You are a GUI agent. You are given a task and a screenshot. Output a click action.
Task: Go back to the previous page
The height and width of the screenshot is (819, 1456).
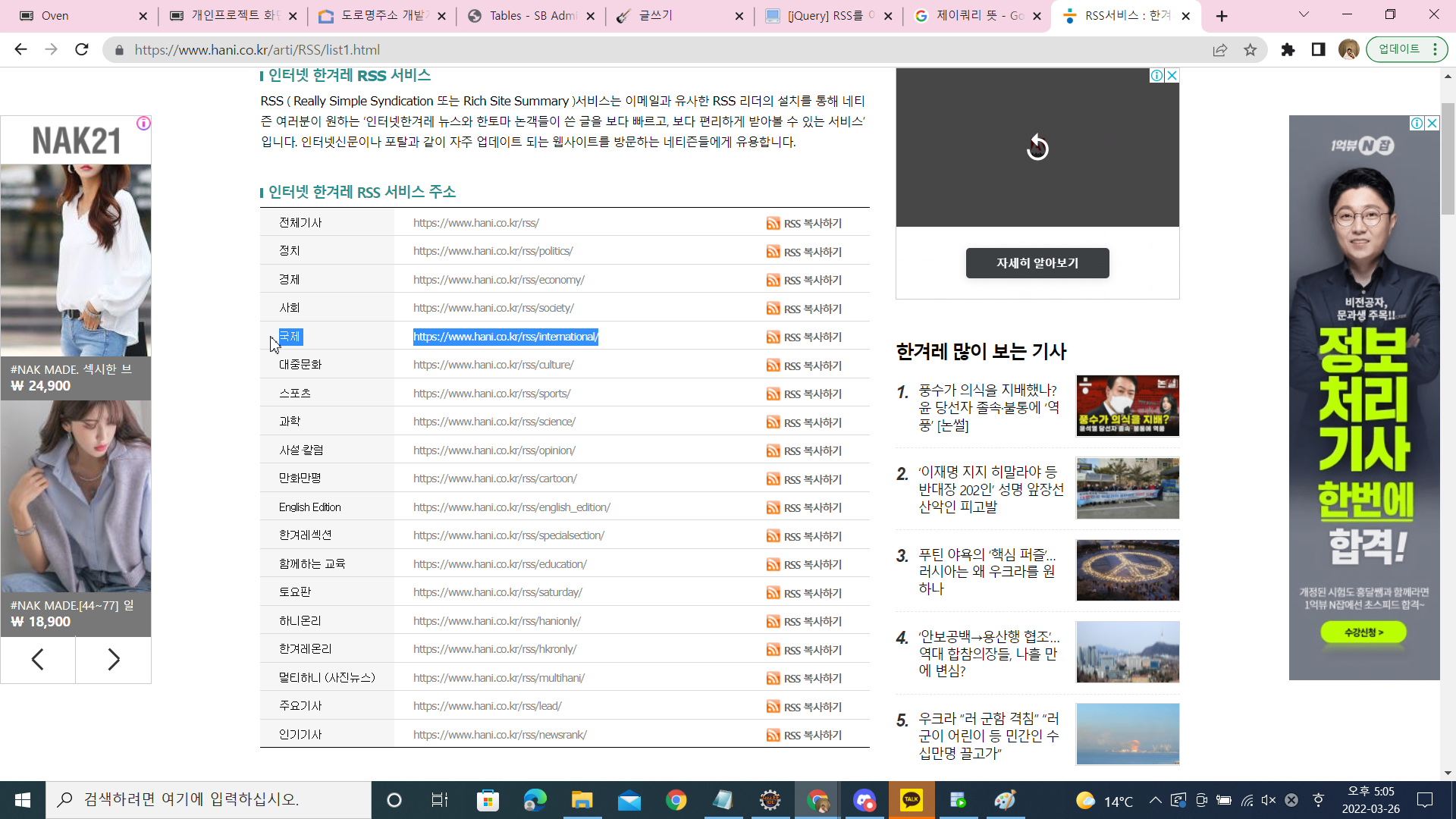click(x=20, y=49)
